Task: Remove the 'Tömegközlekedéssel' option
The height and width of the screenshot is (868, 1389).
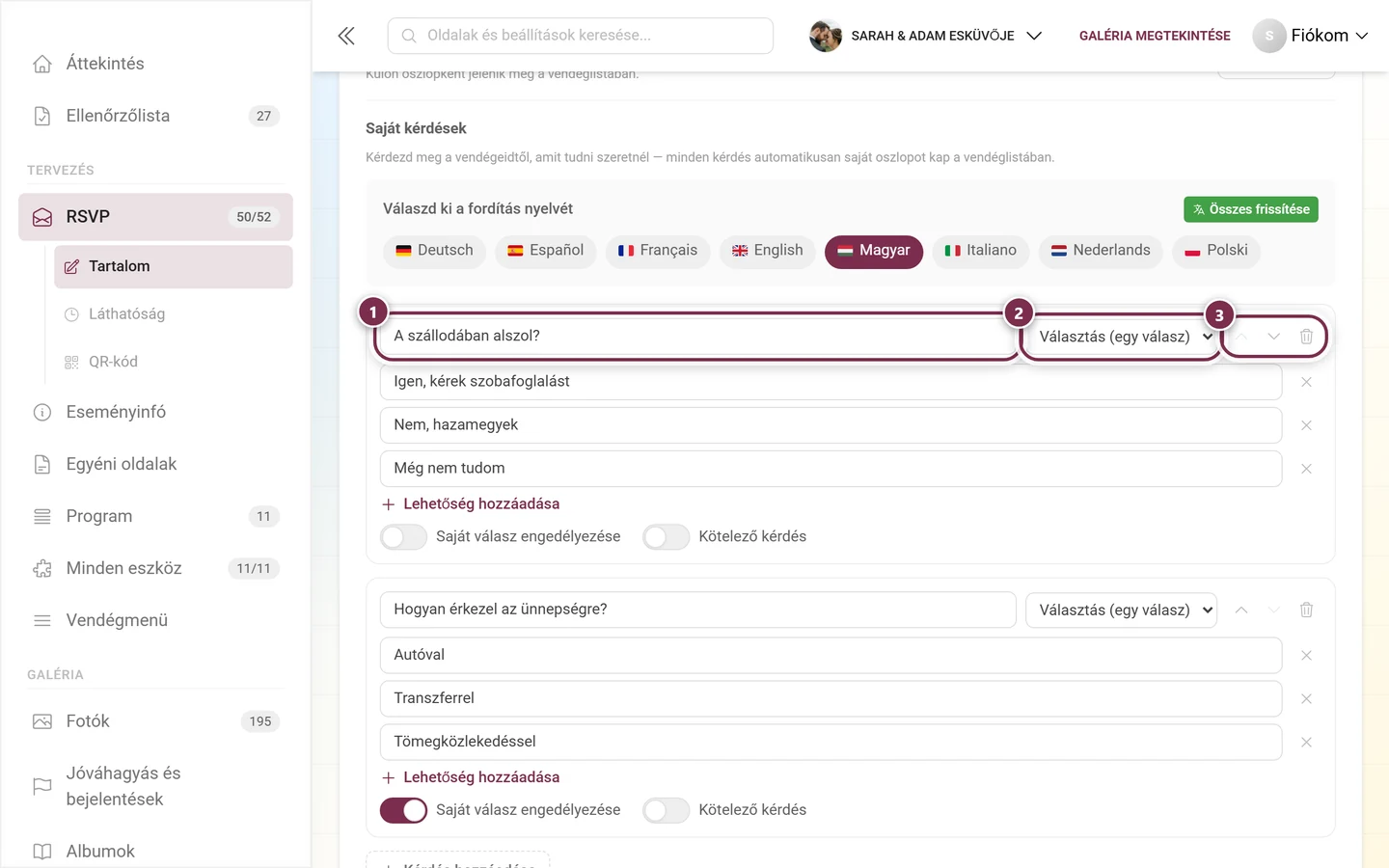Action: coord(1306,743)
